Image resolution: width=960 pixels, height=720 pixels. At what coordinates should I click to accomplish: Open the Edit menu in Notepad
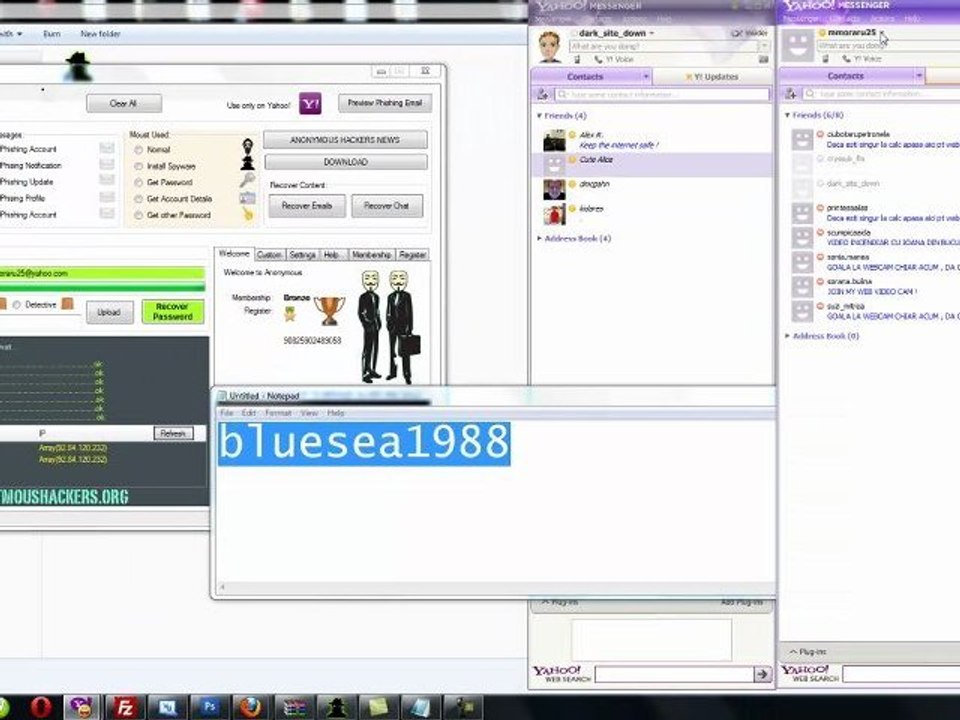(x=249, y=413)
